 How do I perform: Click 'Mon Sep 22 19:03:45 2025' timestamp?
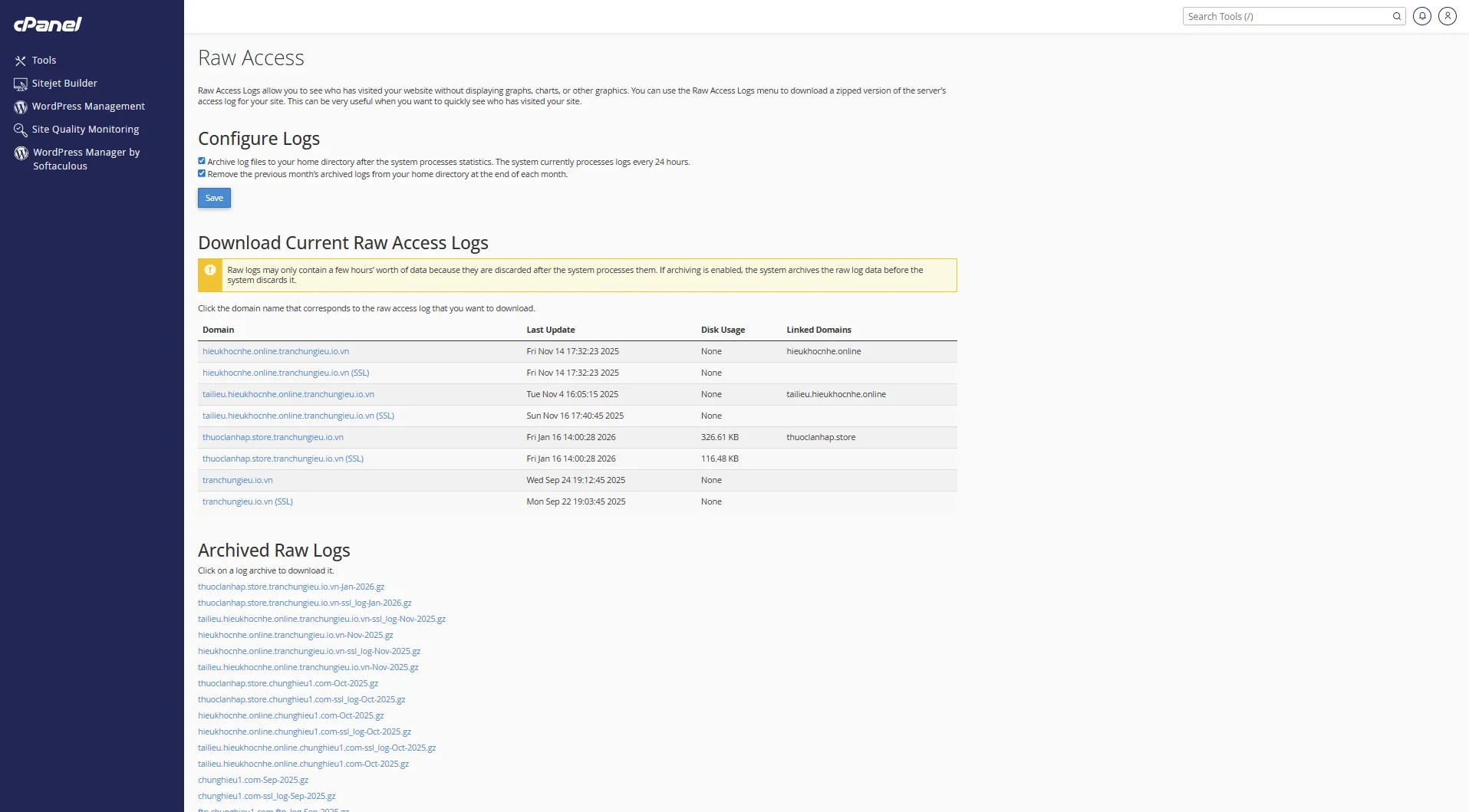(x=576, y=501)
